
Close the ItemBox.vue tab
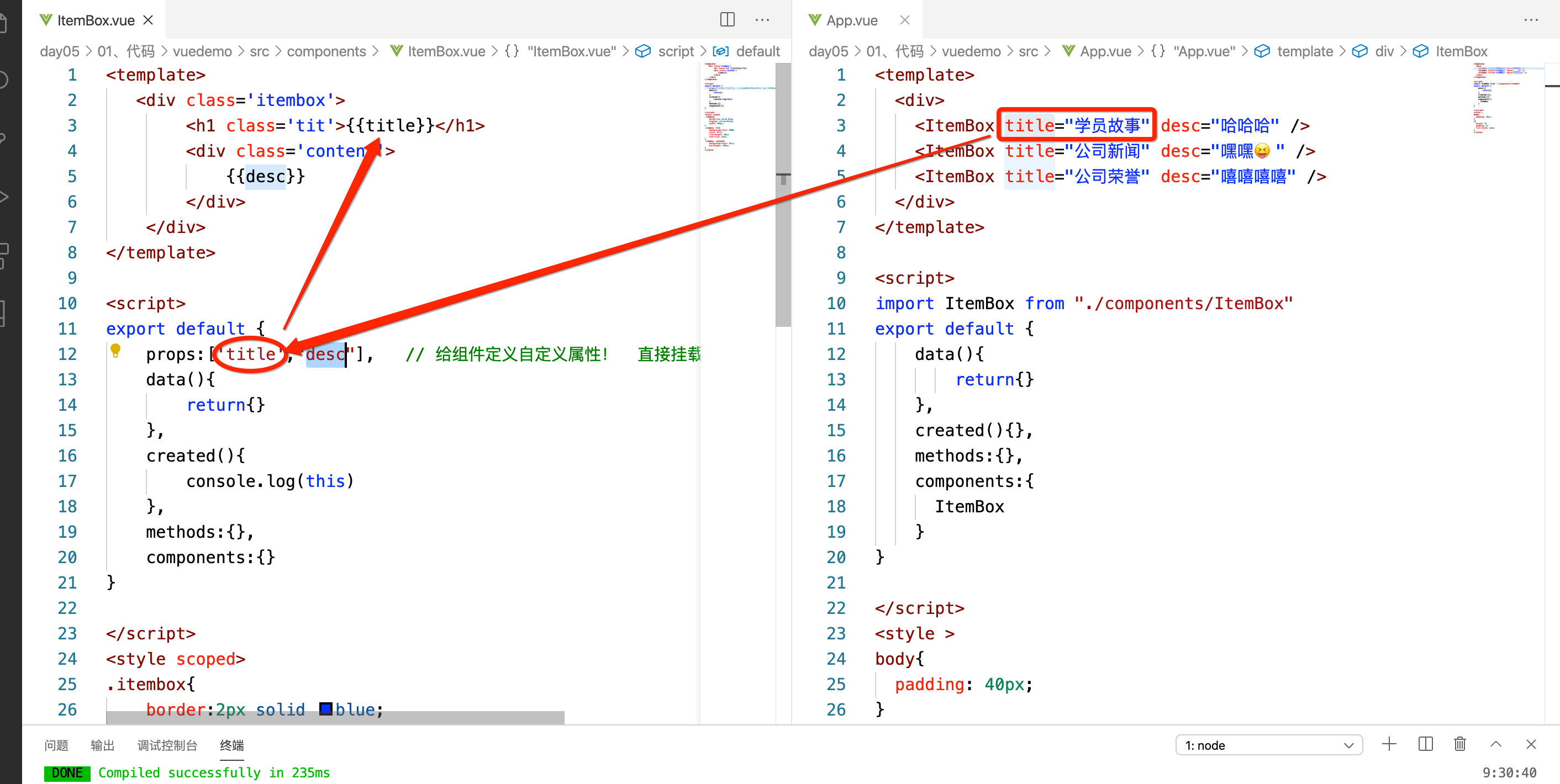click(x=149, y=20)
